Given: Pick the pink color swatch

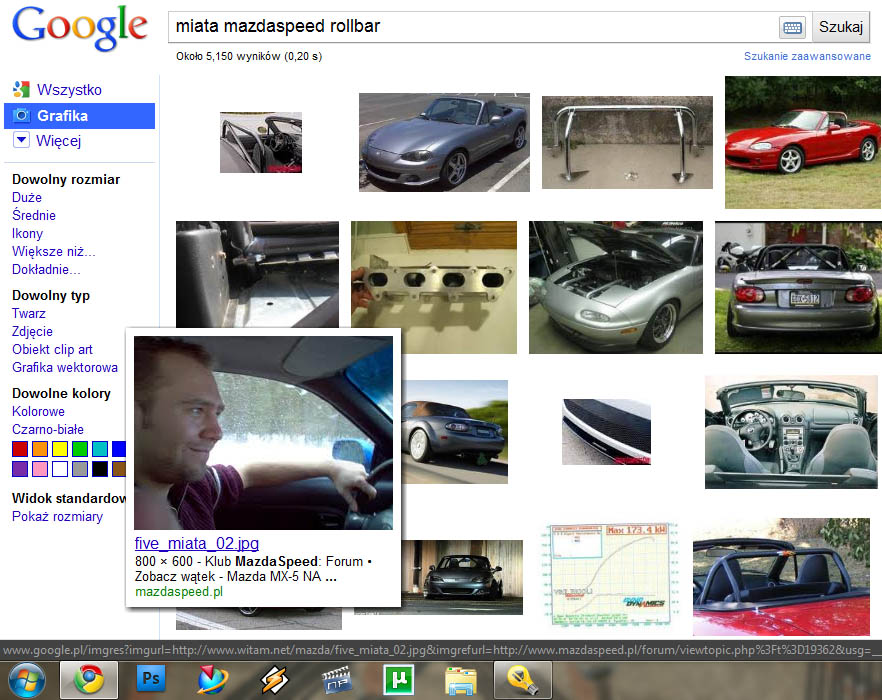Looking at the screenshot, I should click(40, 469).
